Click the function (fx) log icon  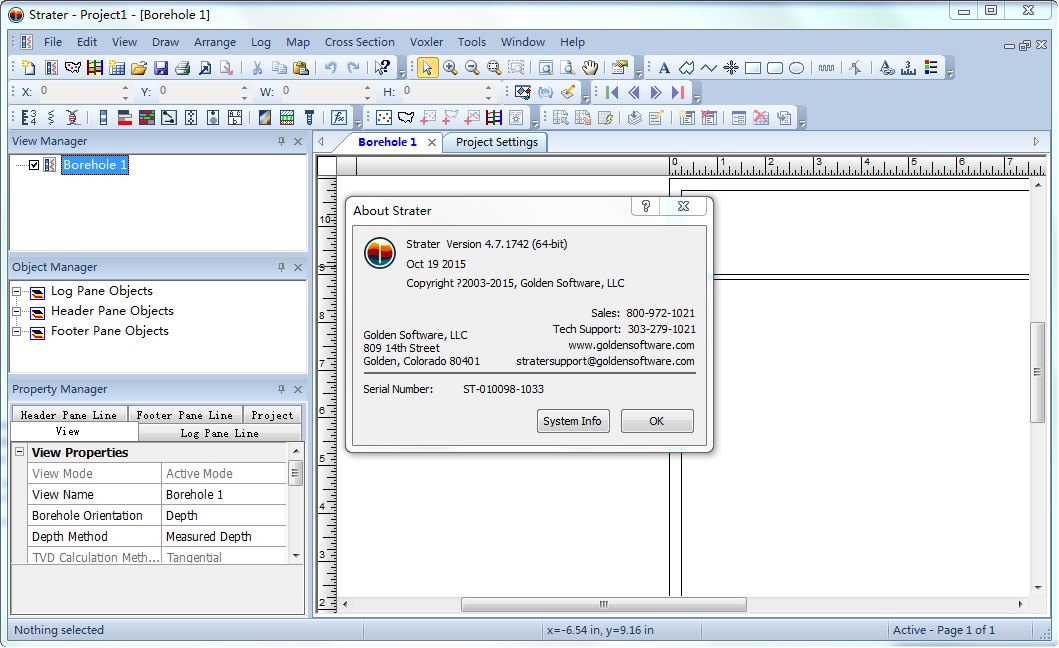pos(339,117)
